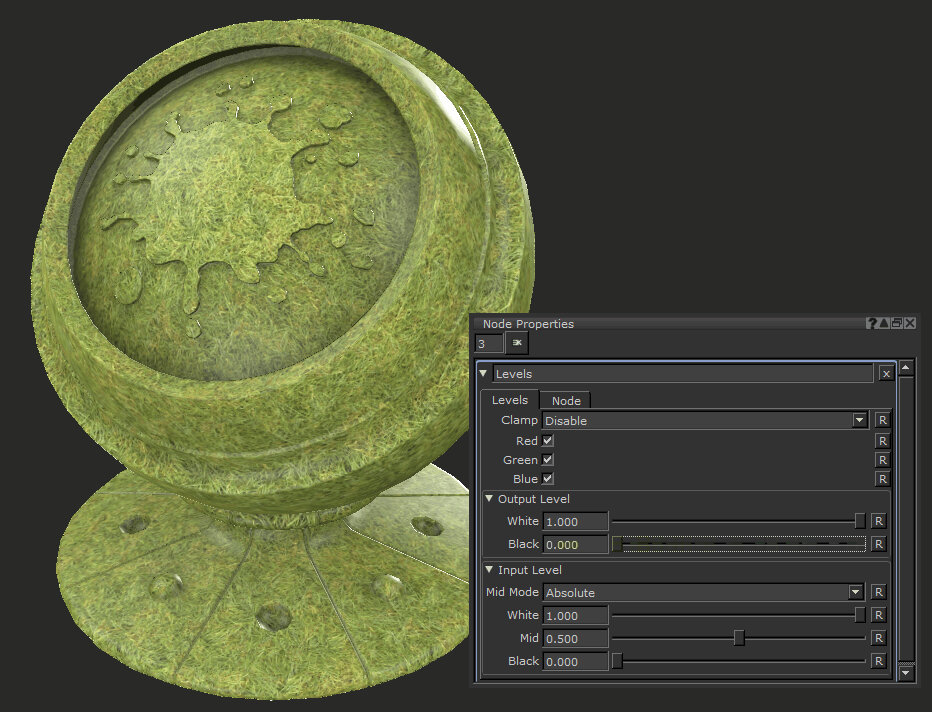The height and width of the screenshot is (712, 932).
Task: Reset Mid Mode with its R icon
Action: point(877,592)
